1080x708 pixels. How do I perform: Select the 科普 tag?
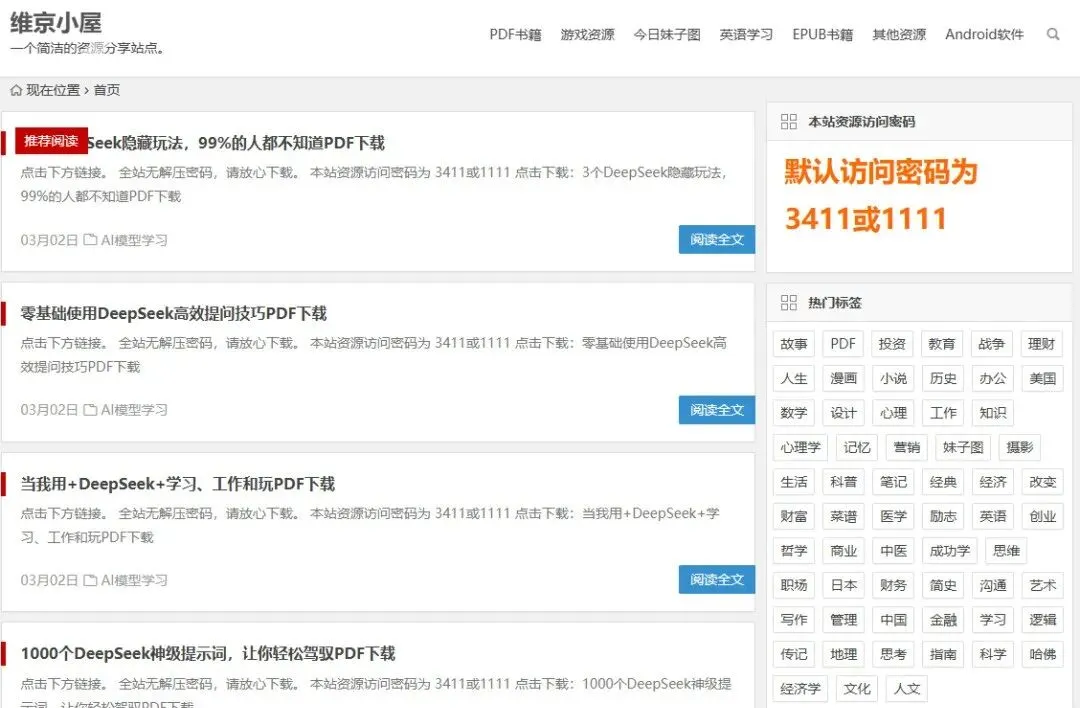843,482
